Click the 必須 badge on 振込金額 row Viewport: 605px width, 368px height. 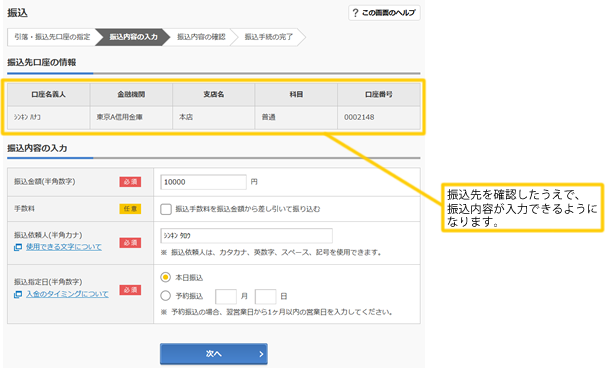pos(130,182)
